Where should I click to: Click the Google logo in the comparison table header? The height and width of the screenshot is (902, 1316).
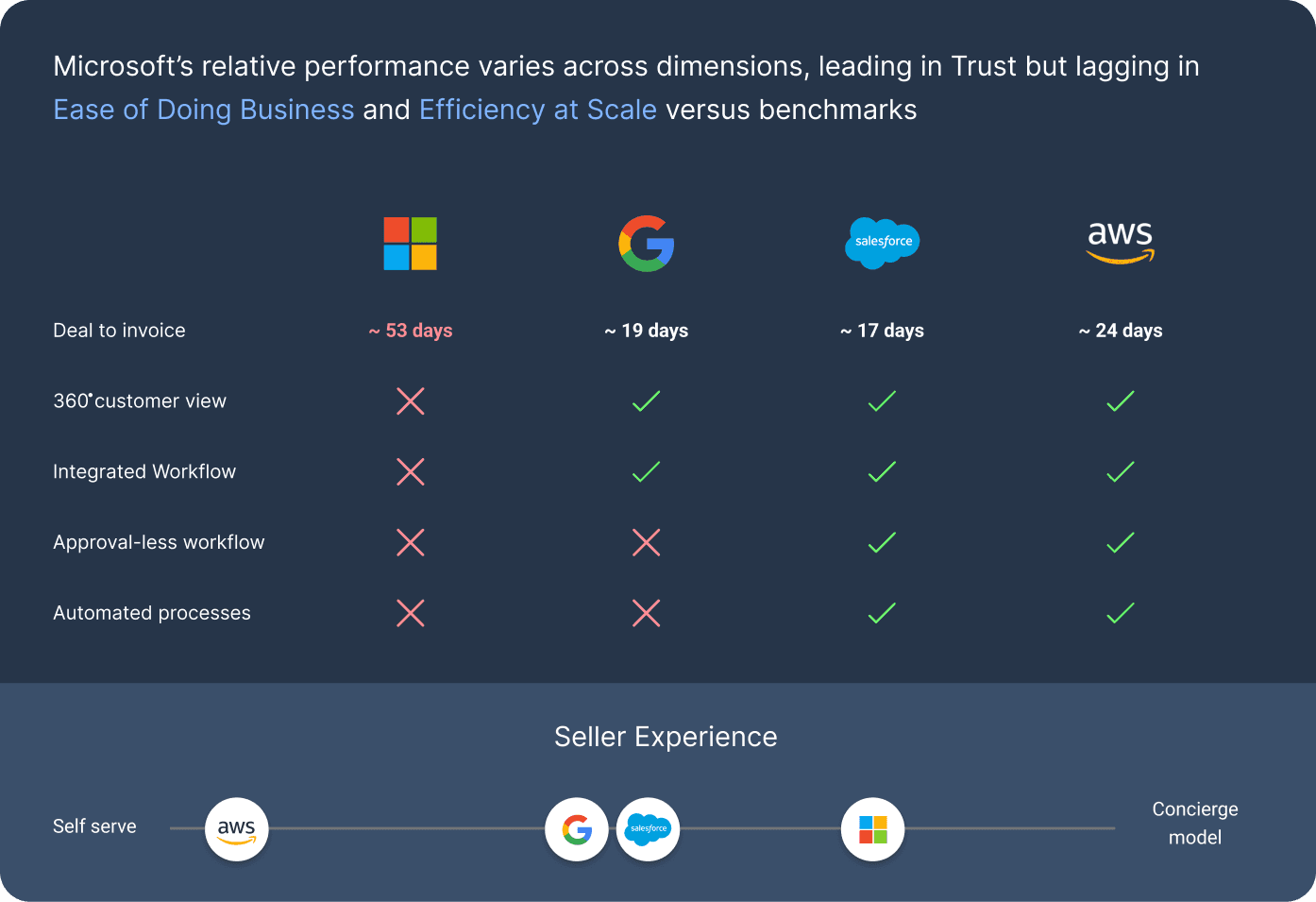tap(647, 244)
